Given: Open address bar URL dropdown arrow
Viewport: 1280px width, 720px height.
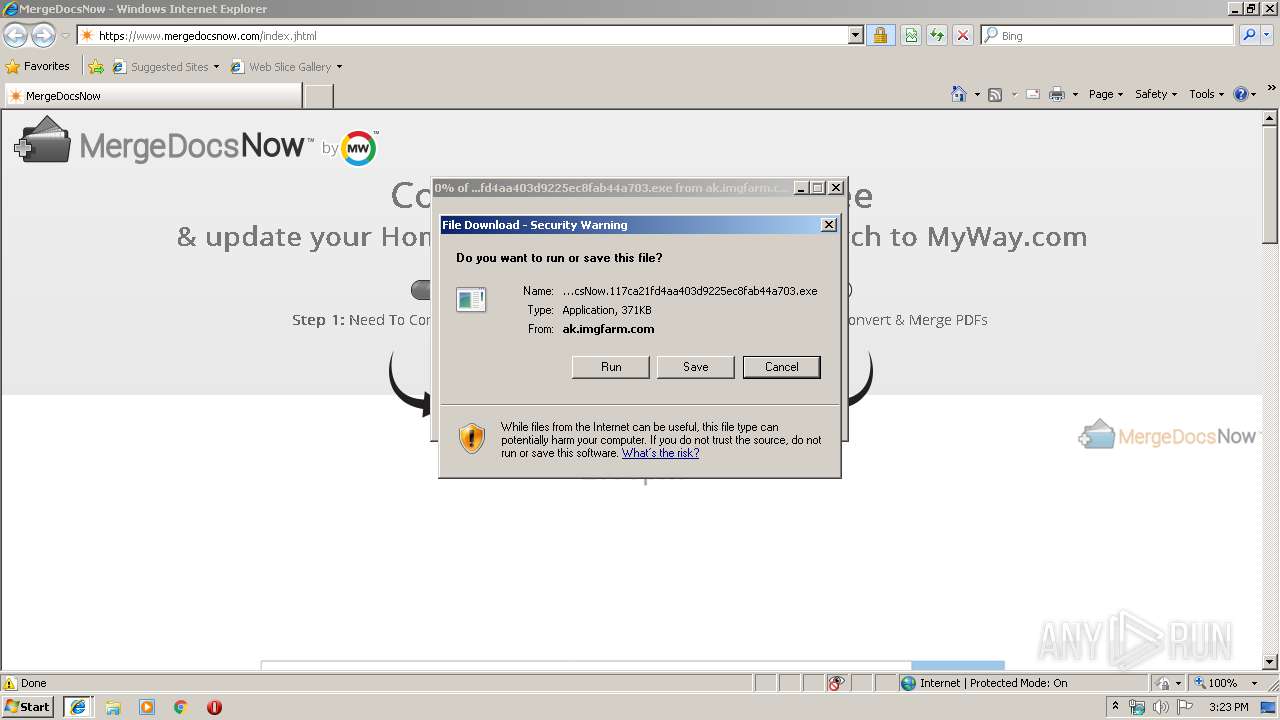Looking at the screenshot, I should coord(856,36).
